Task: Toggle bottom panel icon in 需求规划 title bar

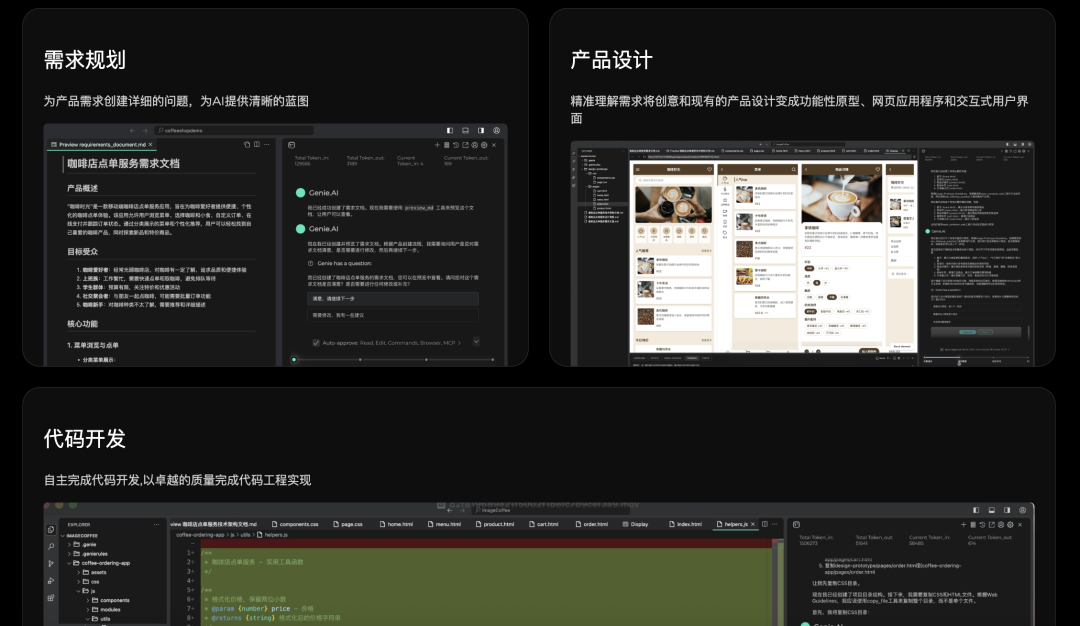Action: click(466, 130)
